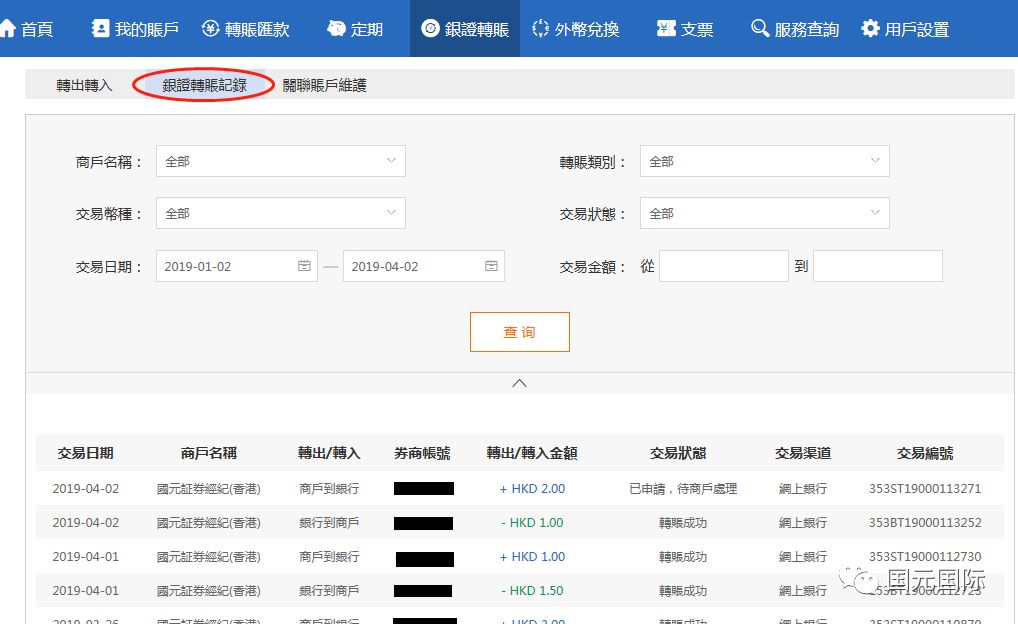
Task: Open calendar icon of end date 2019-04-02
Action: (491, 266)
